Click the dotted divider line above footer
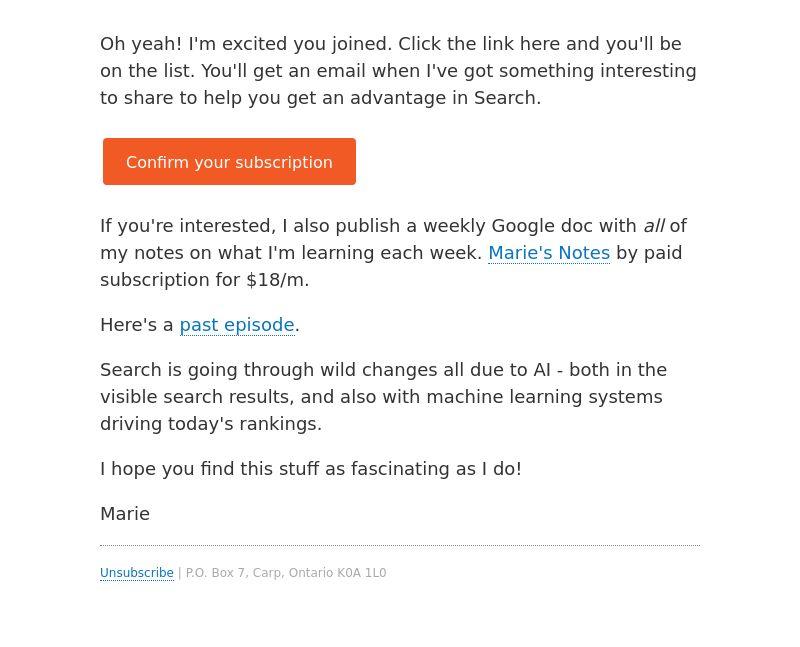 (400, 545)
